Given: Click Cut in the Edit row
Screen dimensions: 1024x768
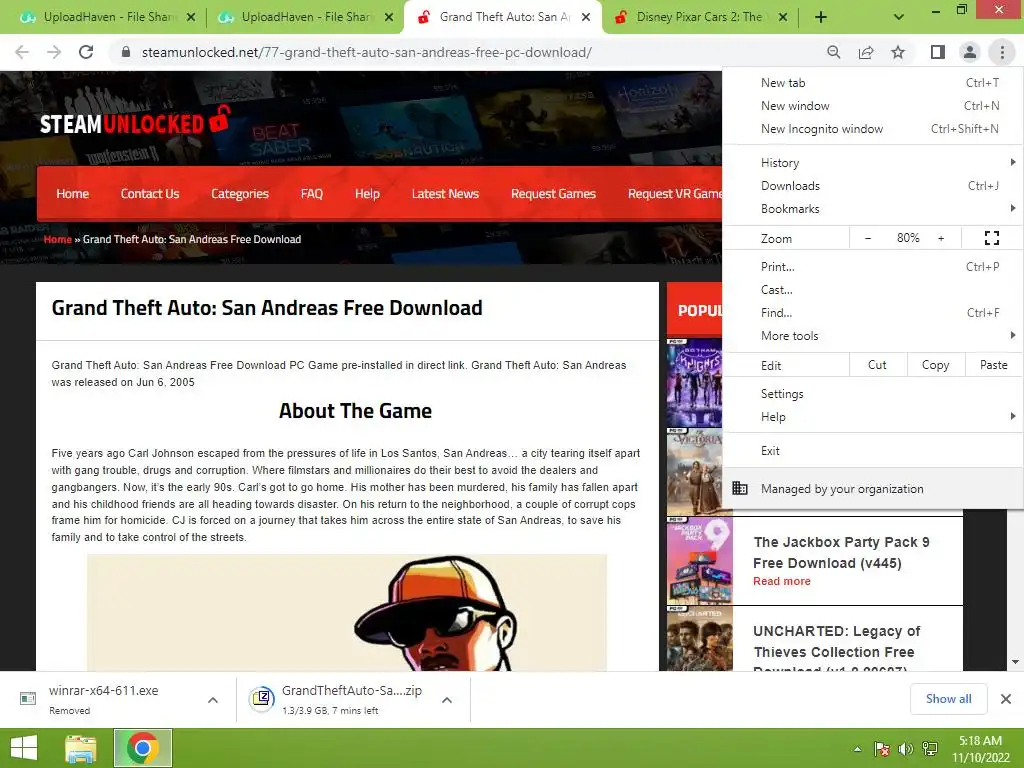Looking at the screenshot, I should click(878, 365).
